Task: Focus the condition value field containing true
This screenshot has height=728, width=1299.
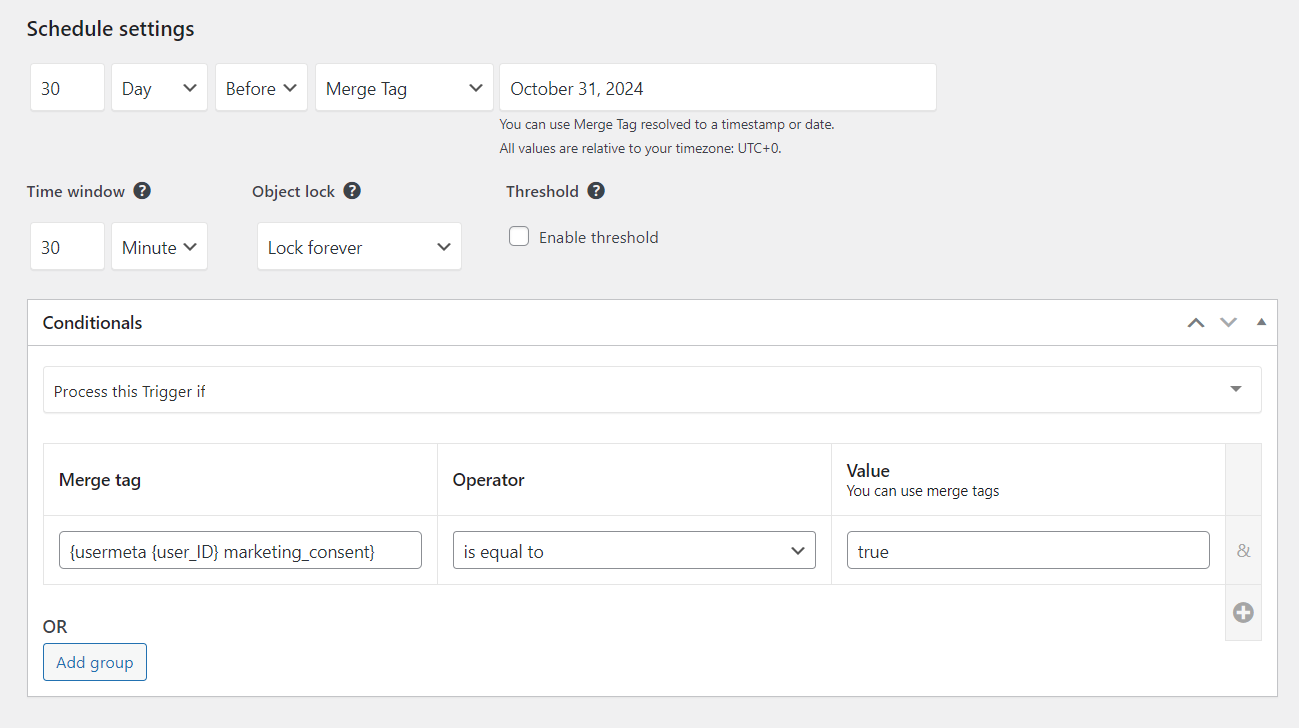Action: pos(1028,551)
